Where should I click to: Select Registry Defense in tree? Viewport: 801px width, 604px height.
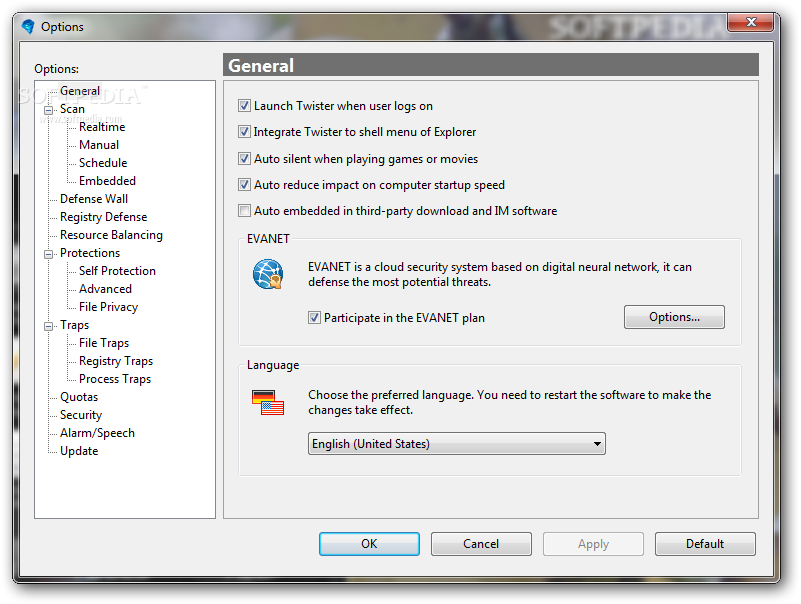coord(103,217)
